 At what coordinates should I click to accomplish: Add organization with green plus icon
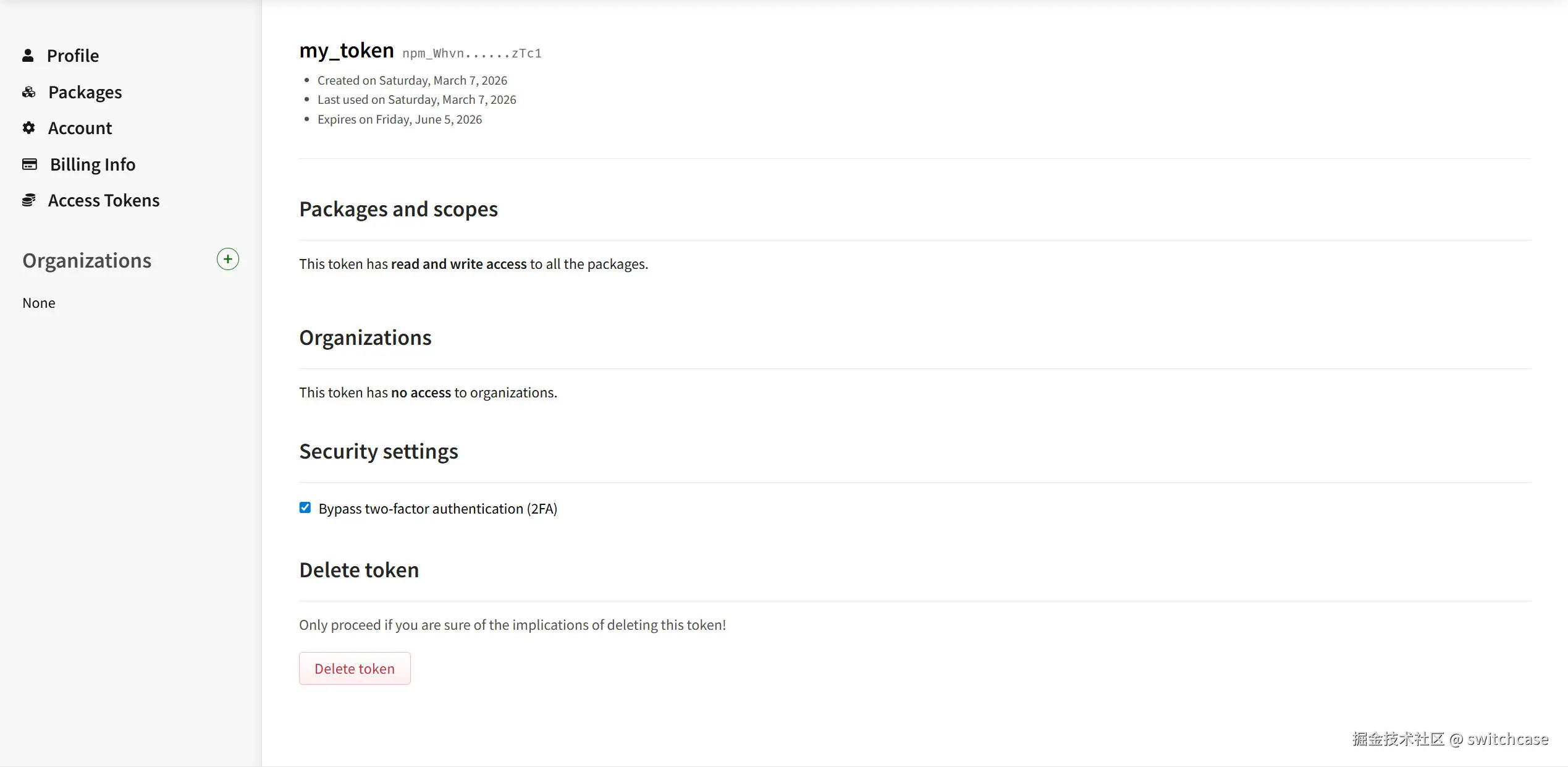pyautogui.click(x=228, y=259)
